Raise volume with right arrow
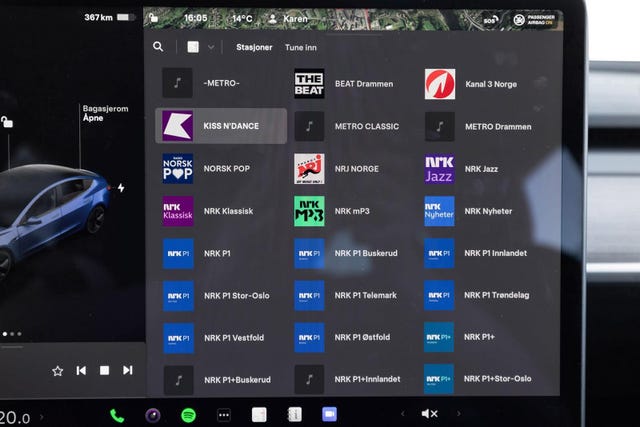This screenshot has width=640, height=427. [x=459, y=414]
